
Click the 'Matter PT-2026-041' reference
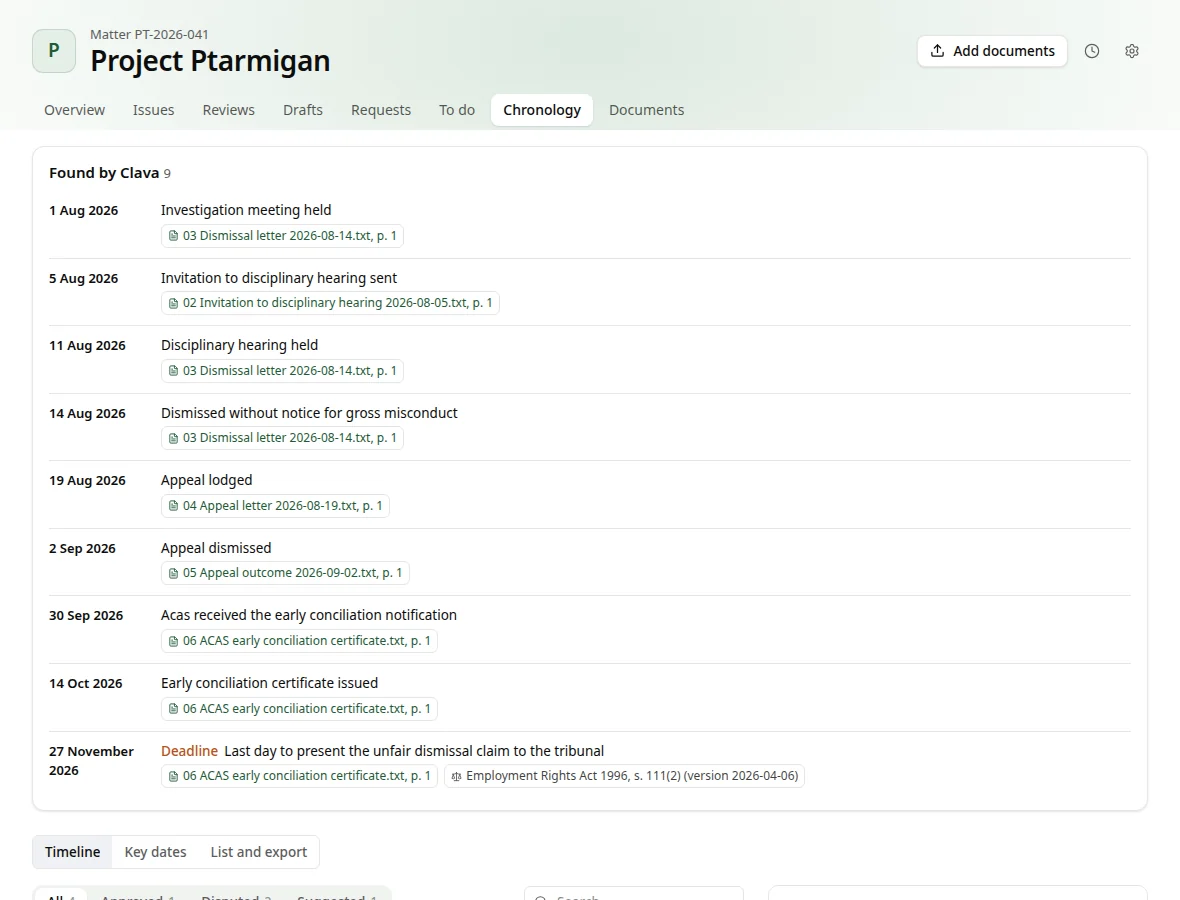tap(149, 35)
